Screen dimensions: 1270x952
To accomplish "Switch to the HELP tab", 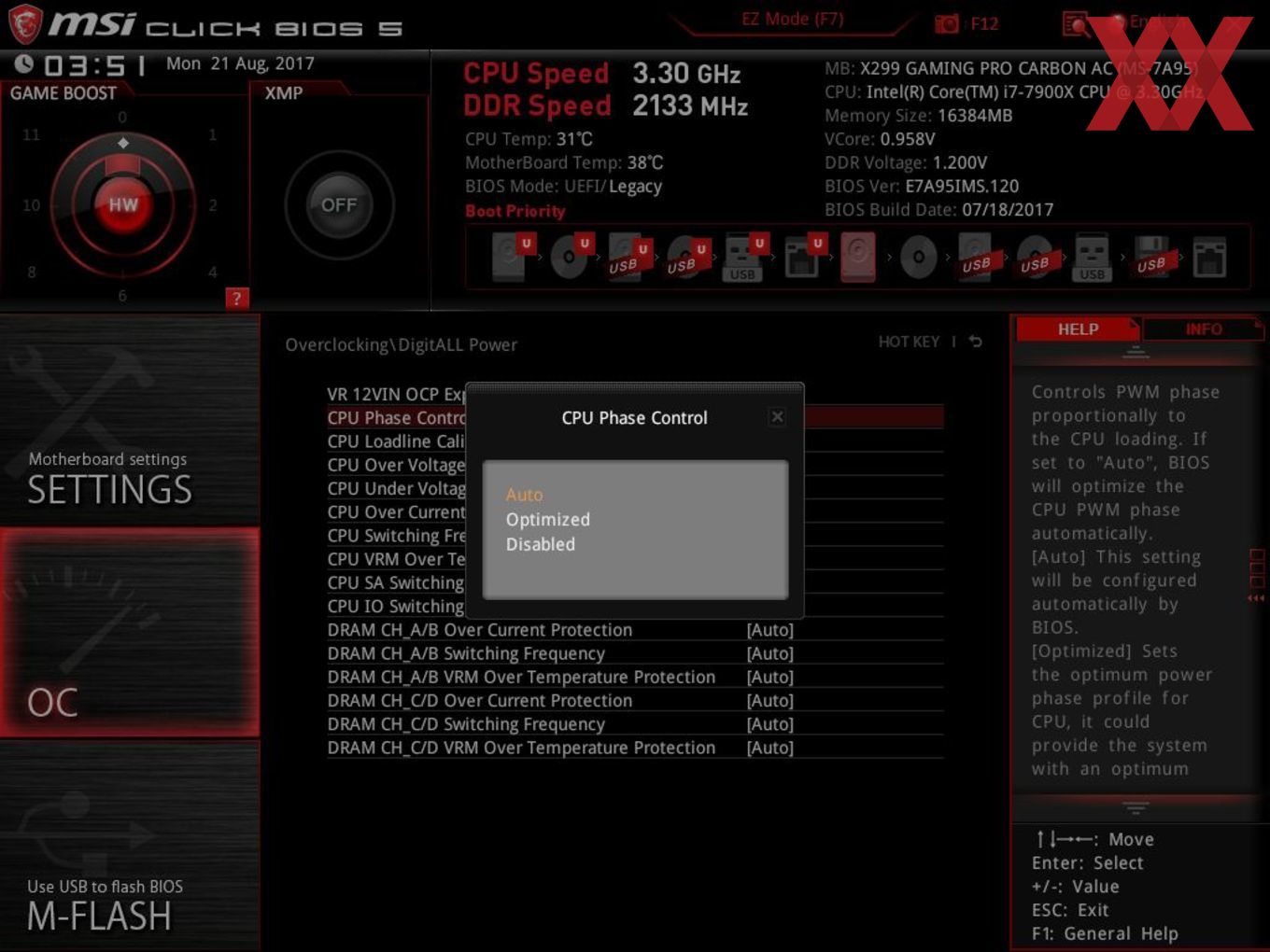I will 1078,329.
